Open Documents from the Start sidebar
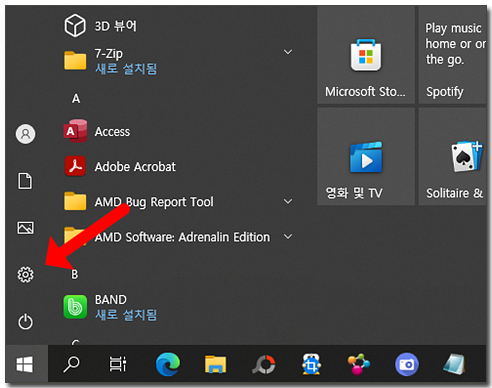 pos(25,181)
